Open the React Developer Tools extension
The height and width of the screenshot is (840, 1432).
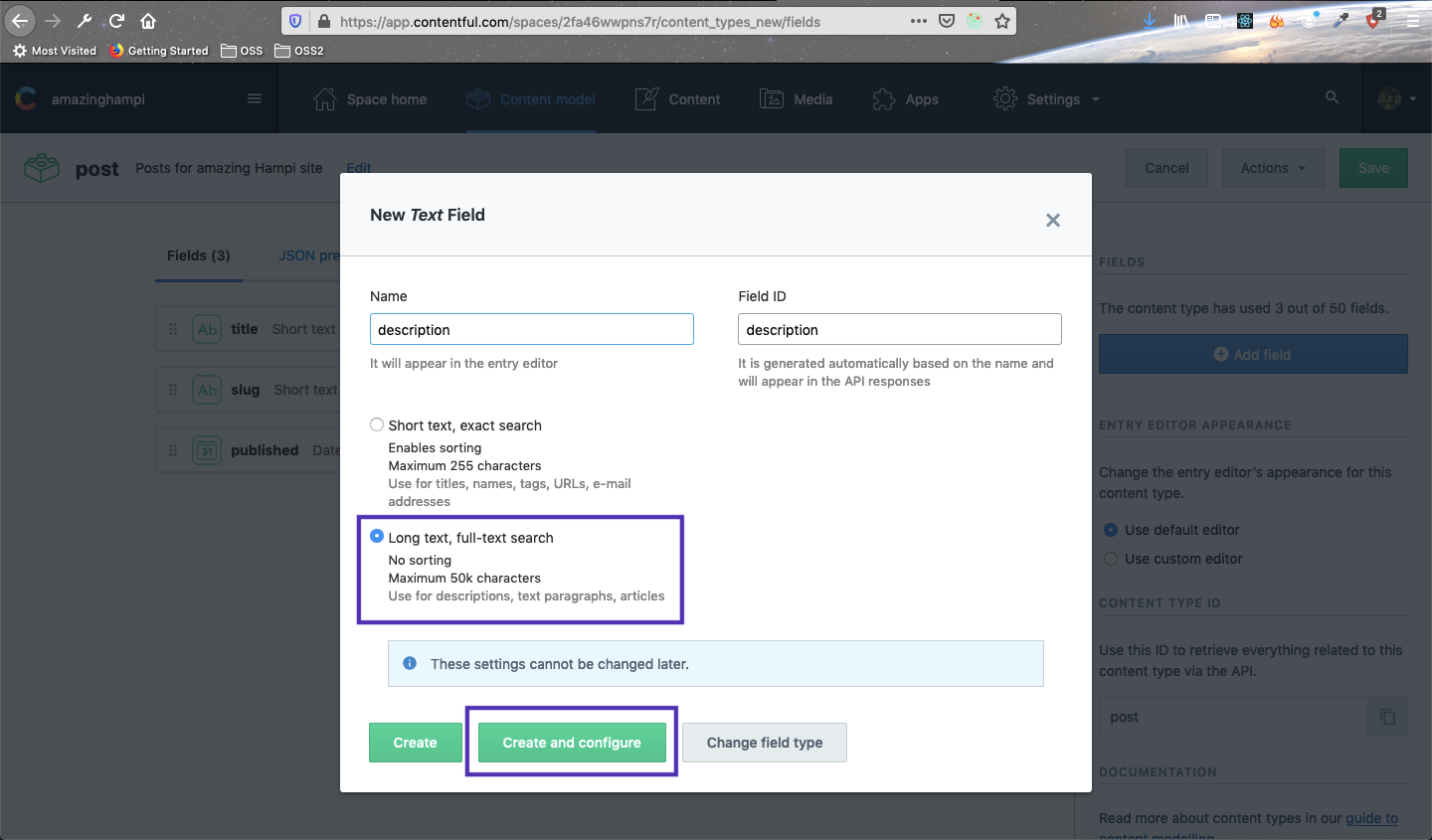1245,21
